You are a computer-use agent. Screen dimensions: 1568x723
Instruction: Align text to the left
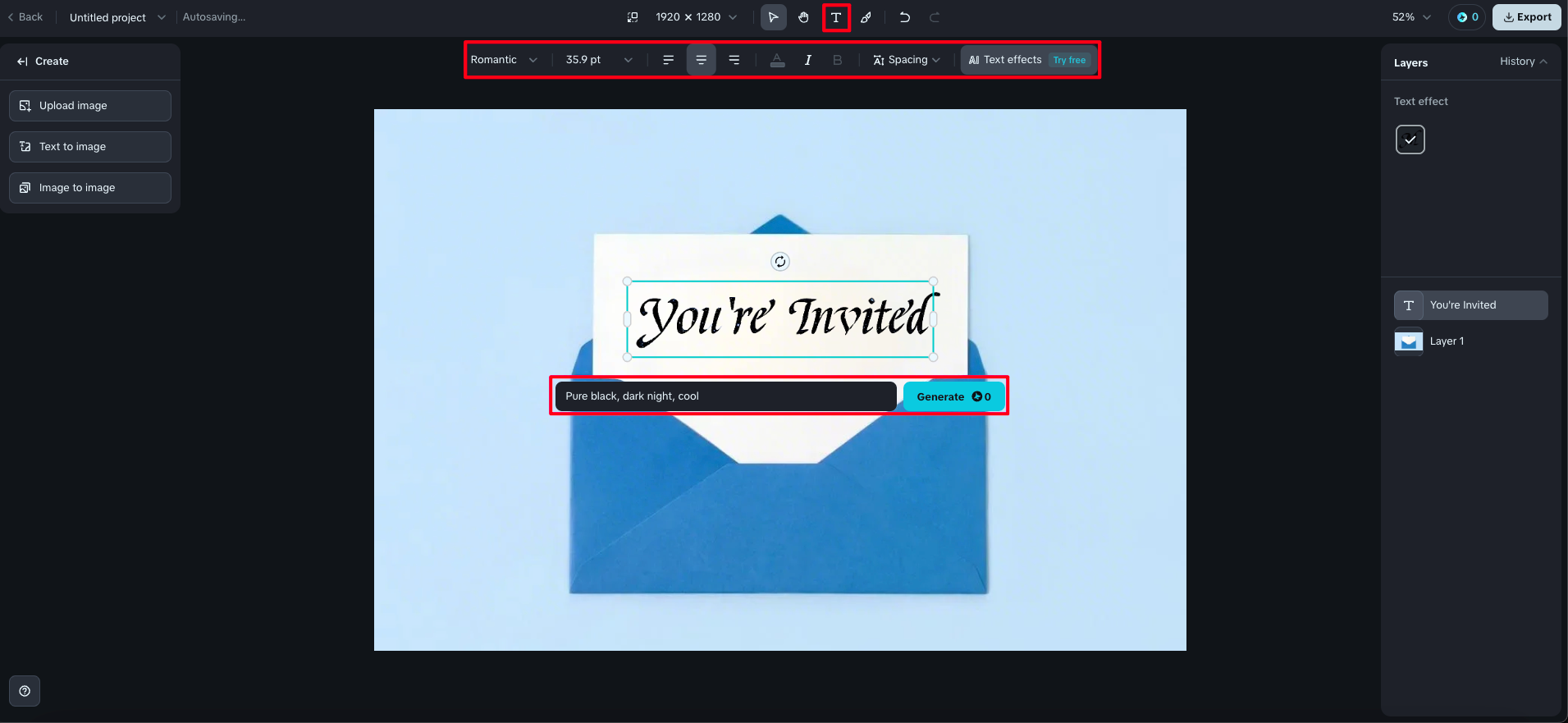[x=668, y=60]
